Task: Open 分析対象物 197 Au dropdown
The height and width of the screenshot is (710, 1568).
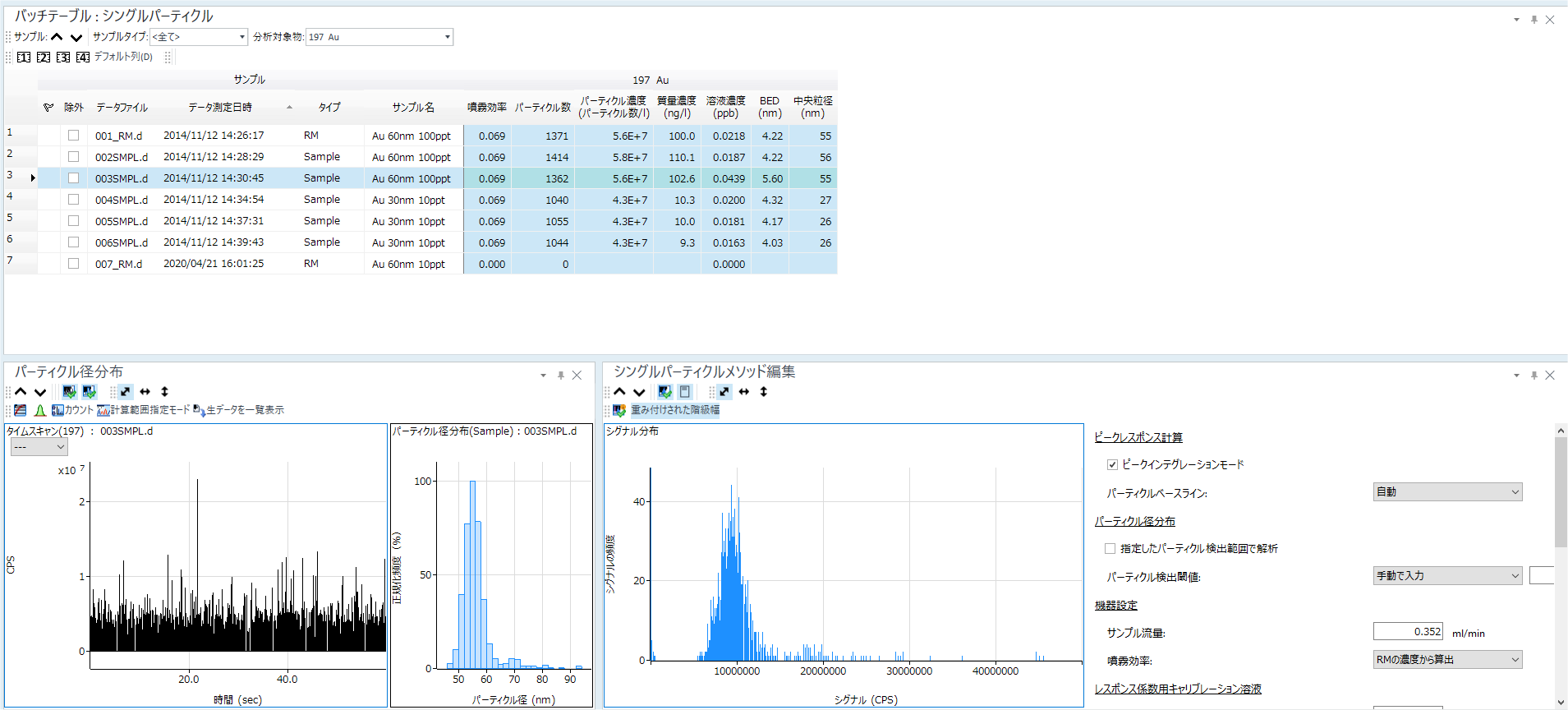Action: 379,37
